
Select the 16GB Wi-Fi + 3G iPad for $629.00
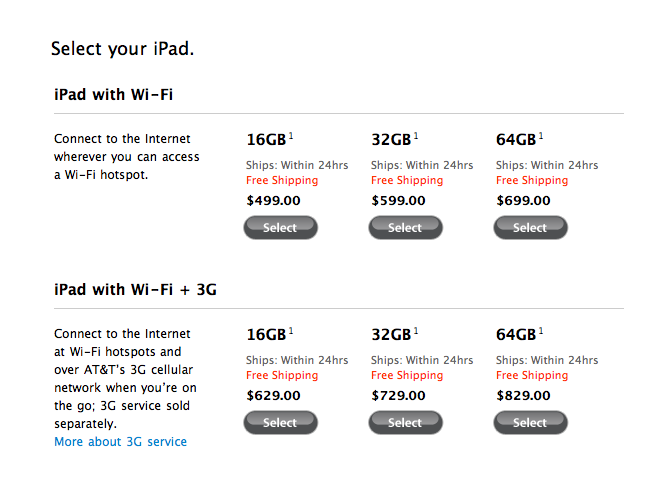280,423
